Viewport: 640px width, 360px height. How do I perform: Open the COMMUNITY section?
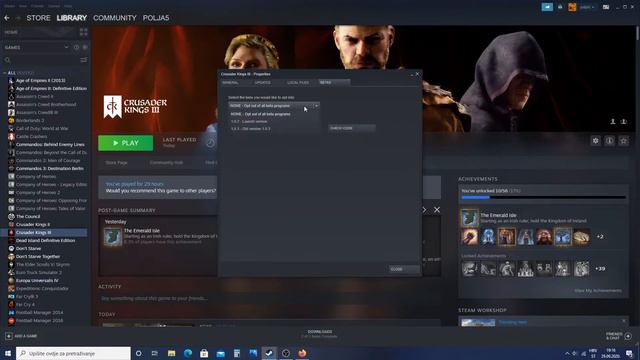115,18
